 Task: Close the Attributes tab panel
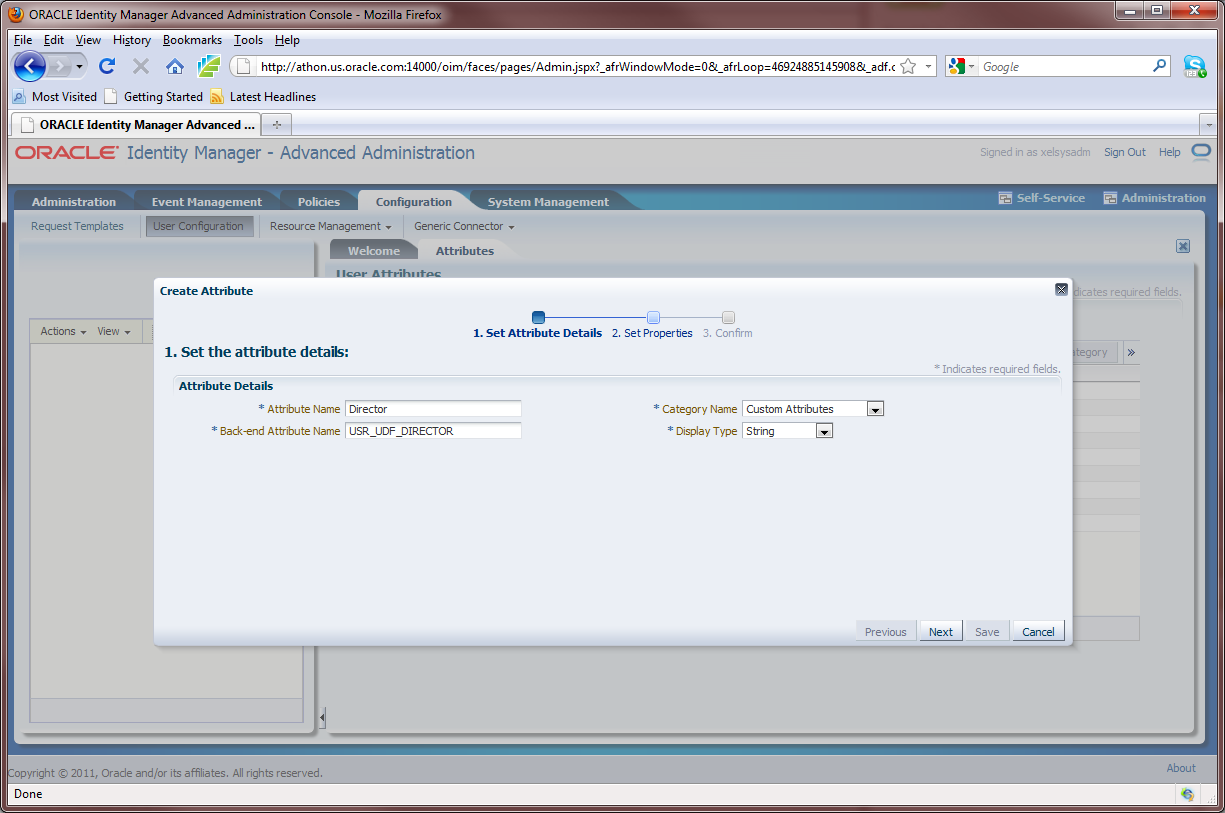1183,246
